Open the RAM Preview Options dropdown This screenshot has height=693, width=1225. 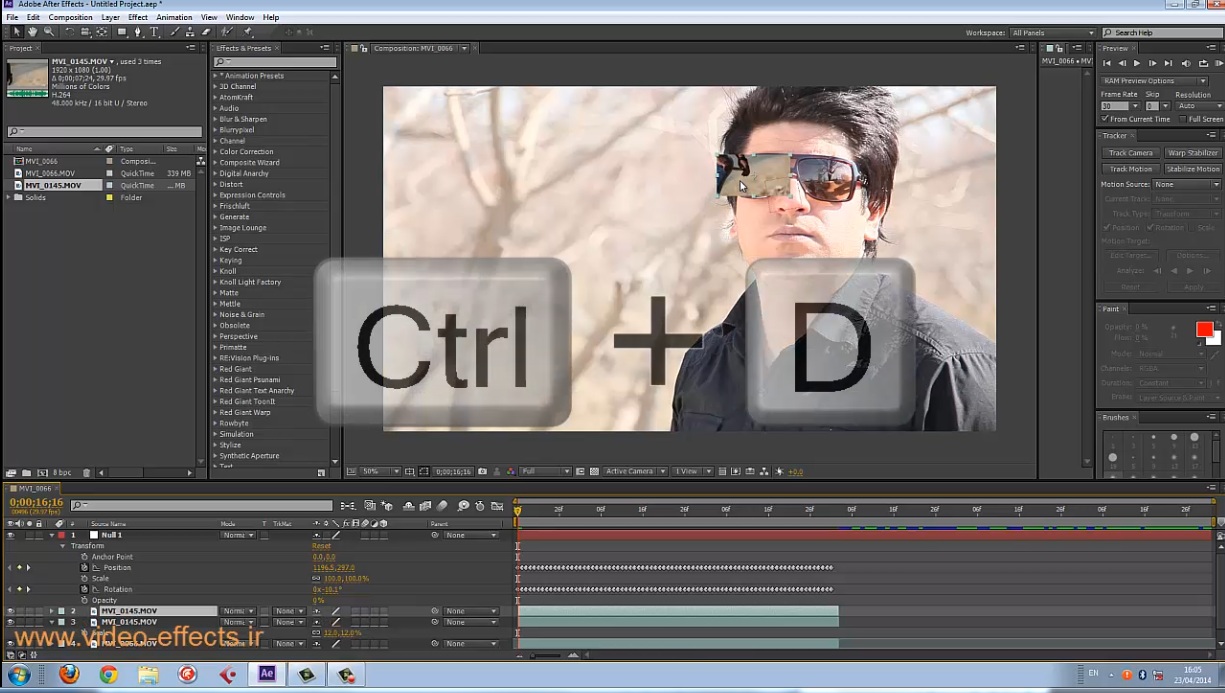1155,81
